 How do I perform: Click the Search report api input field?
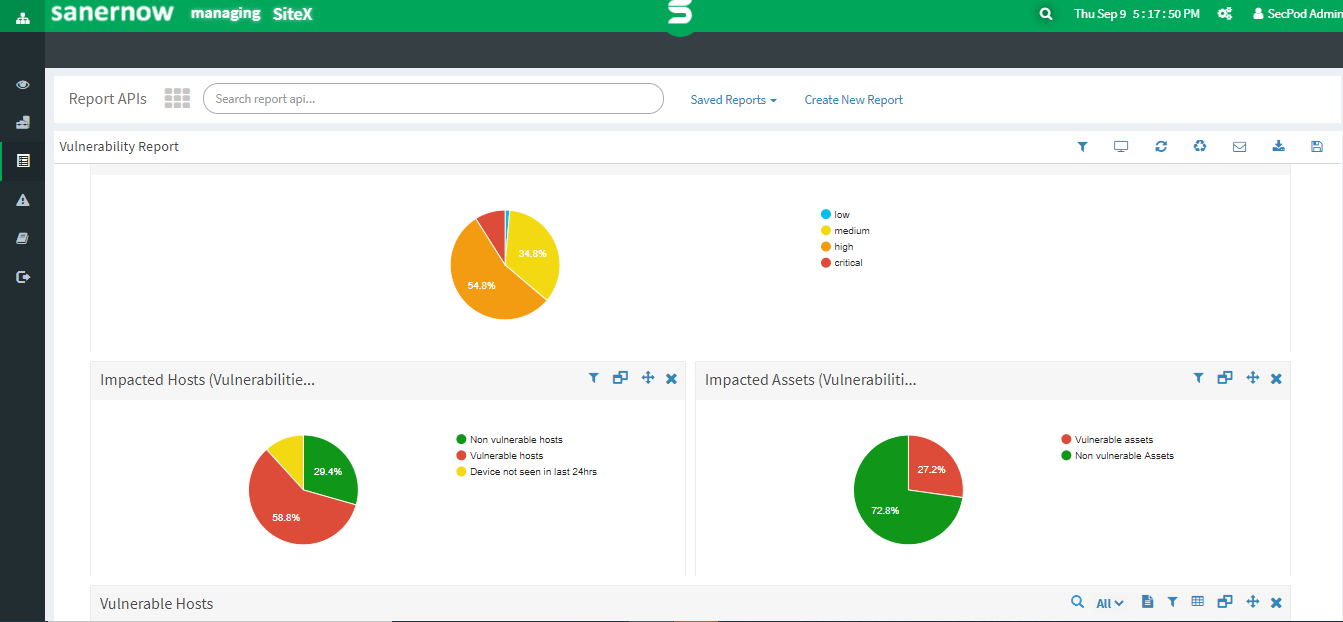pyautogui.click(x=433, y=99)
